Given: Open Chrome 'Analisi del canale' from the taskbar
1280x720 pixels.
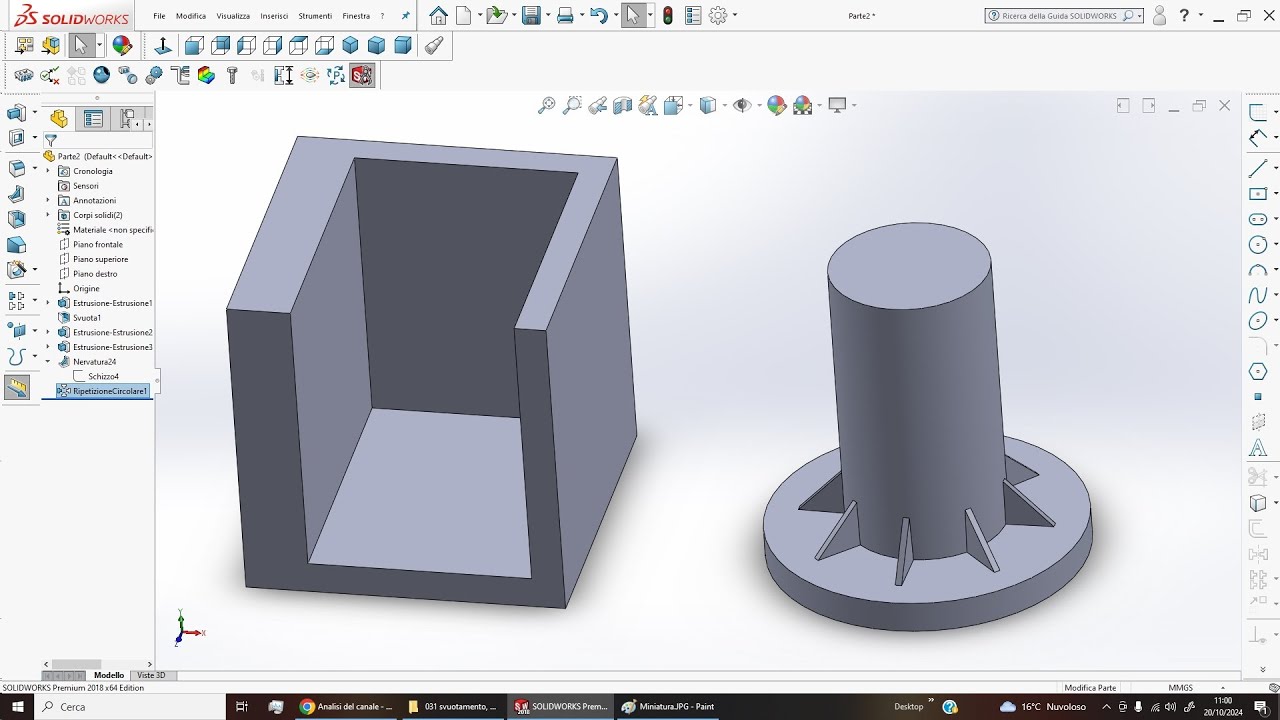Looking at the screenshot, I should point(346,706).
